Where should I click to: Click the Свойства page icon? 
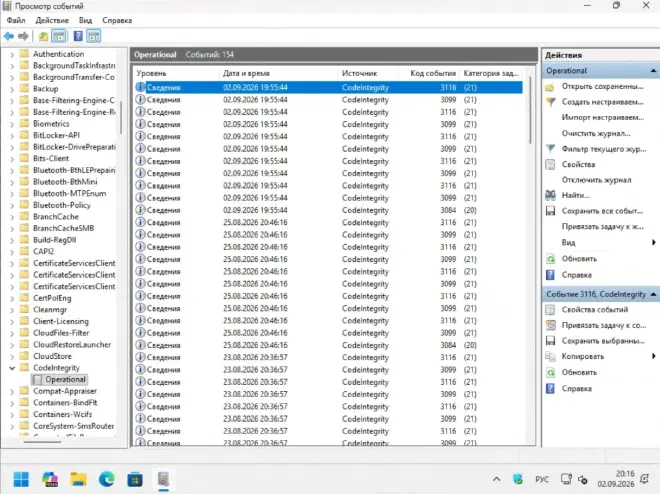coord(550,165)
